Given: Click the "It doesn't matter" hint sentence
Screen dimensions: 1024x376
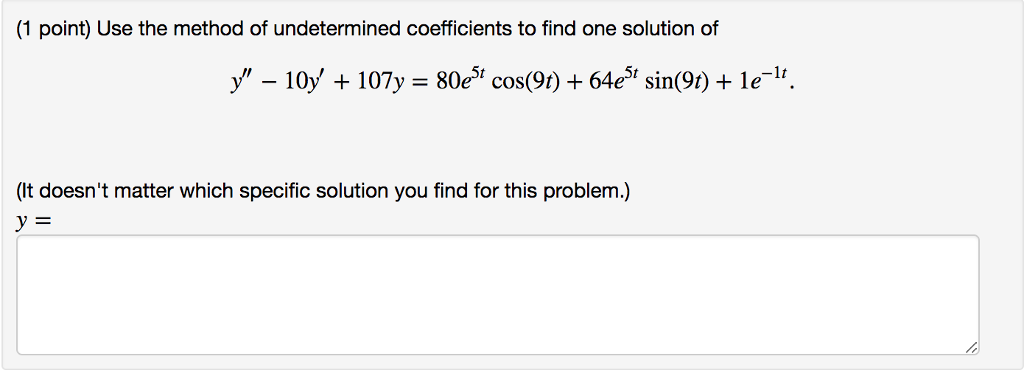Looking at the screenshot, I should click(323, 191).
